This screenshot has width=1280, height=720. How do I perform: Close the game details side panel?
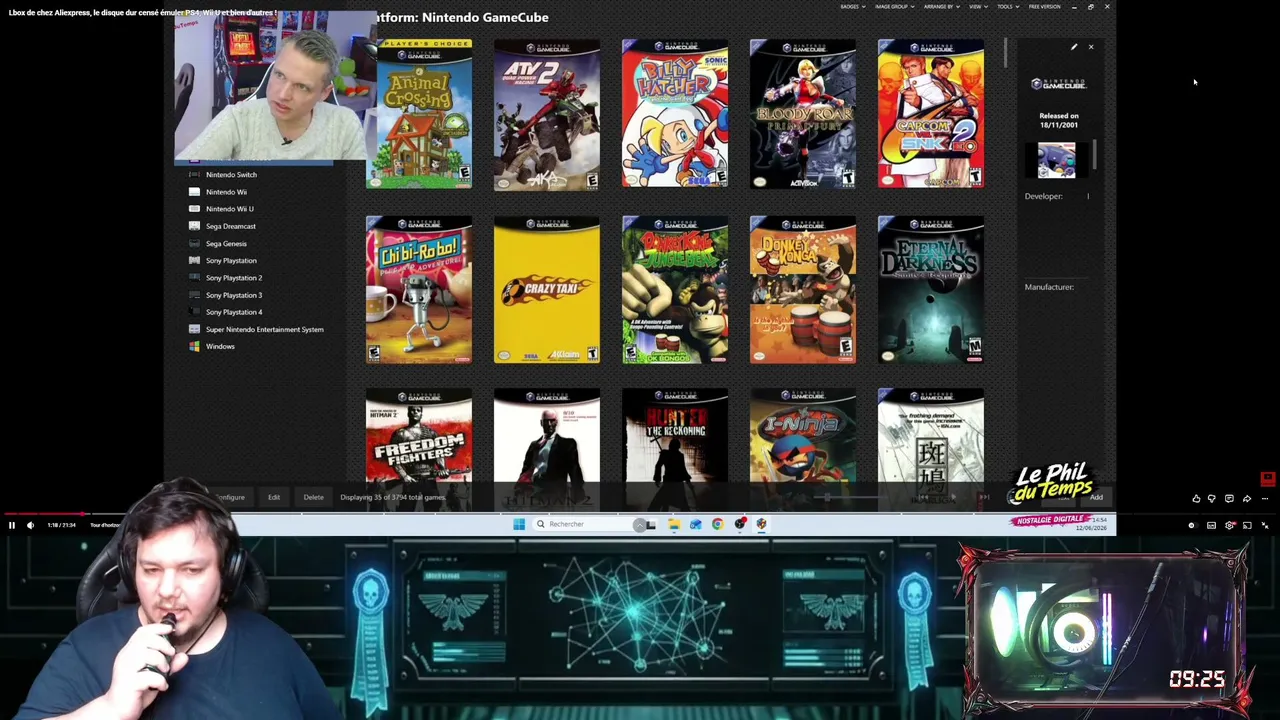tap(1091, 47)
